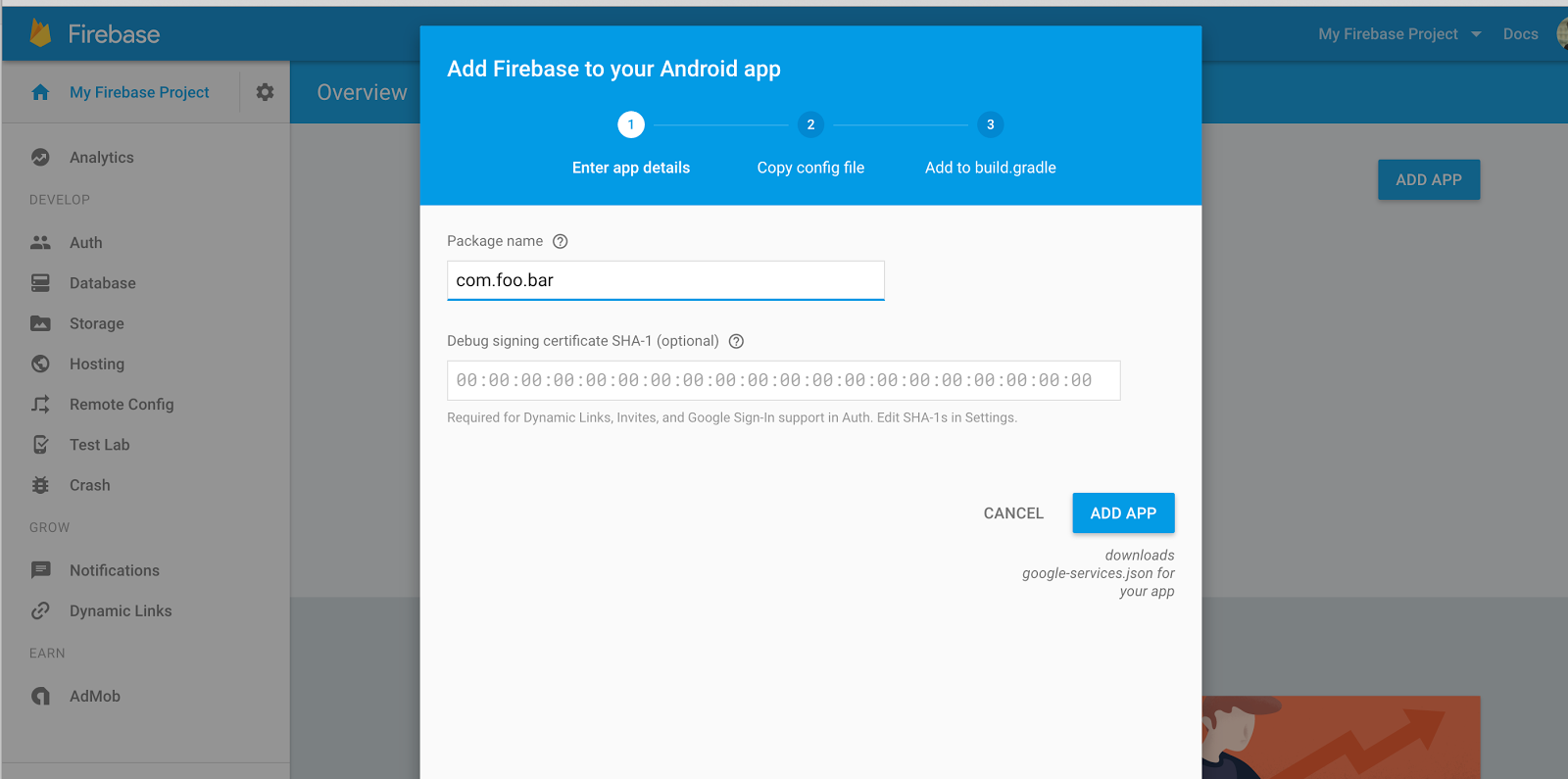Image resolution: width=1568 pixels, height=779 pixels.
Task: Click the Analytics chart icon
Action: tap(40, 157)
